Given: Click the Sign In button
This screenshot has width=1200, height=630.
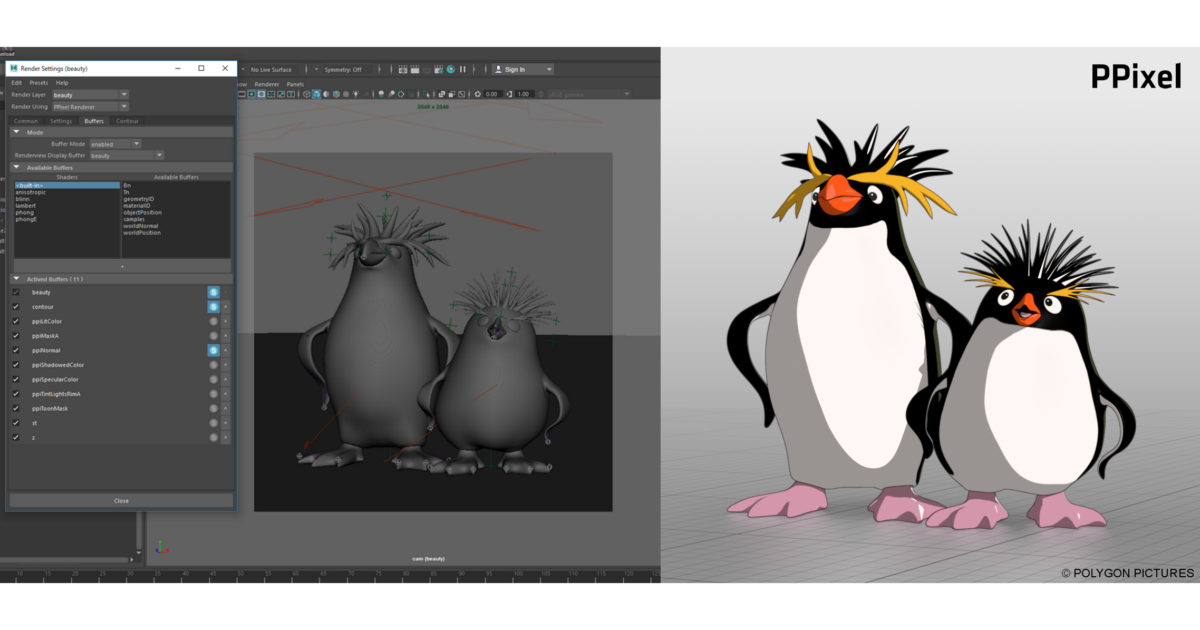Looking at the screenshot, I should [x=521, y=69].
